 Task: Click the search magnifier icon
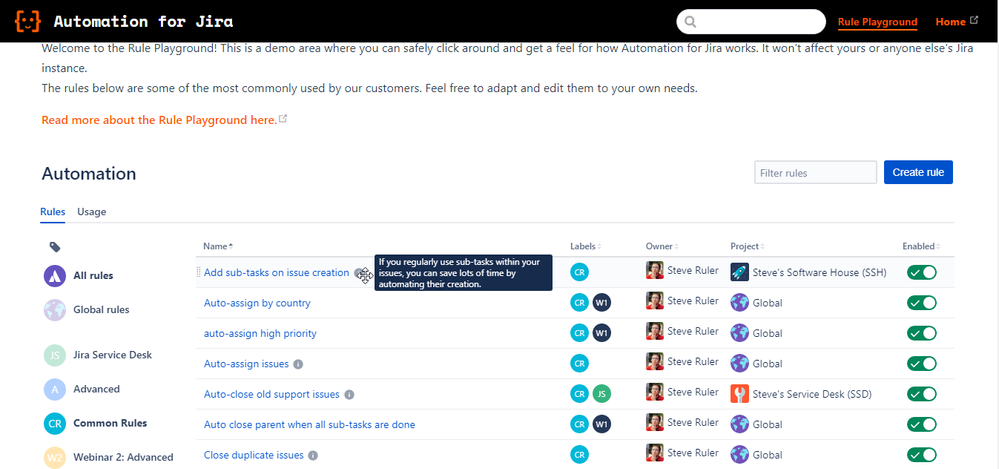coord(690,22)
